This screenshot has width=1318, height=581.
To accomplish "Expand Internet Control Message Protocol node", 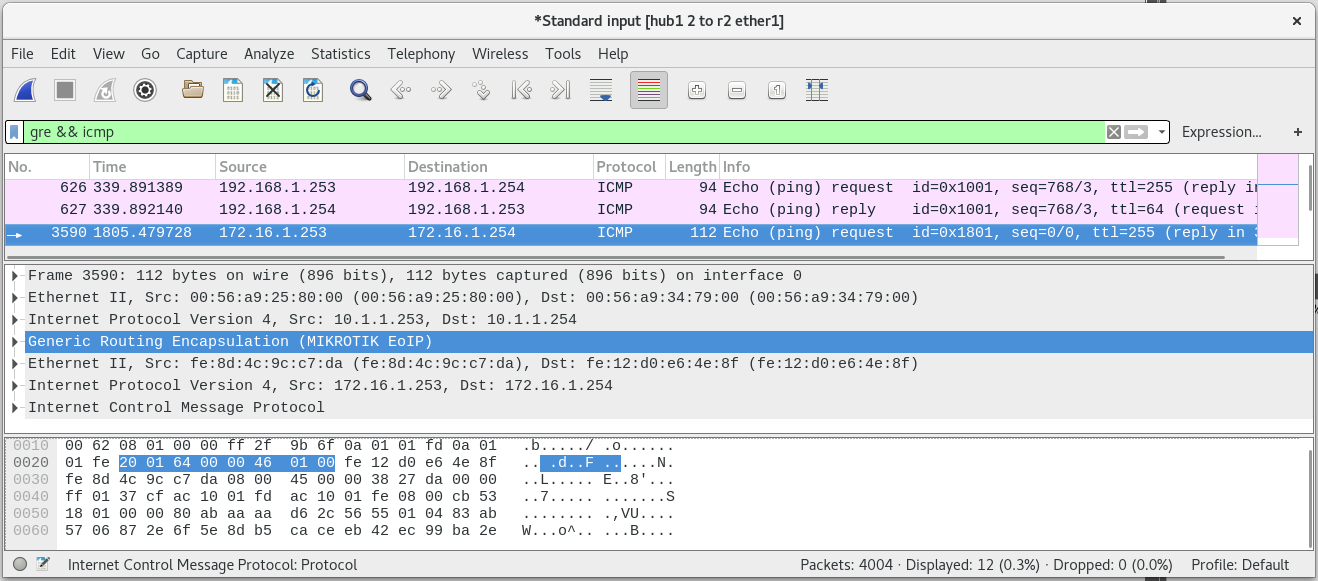I will pos(15,408).
